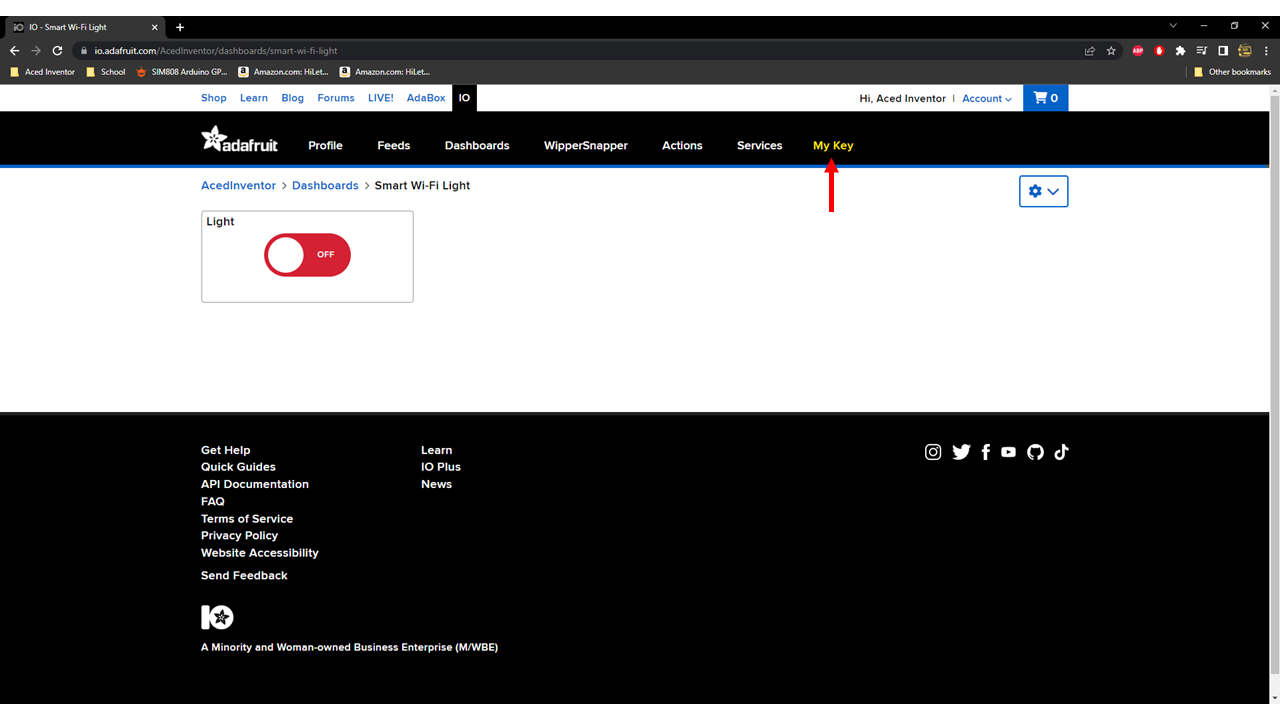
Task: Open the AdaBox link
Action: (426, 98)
